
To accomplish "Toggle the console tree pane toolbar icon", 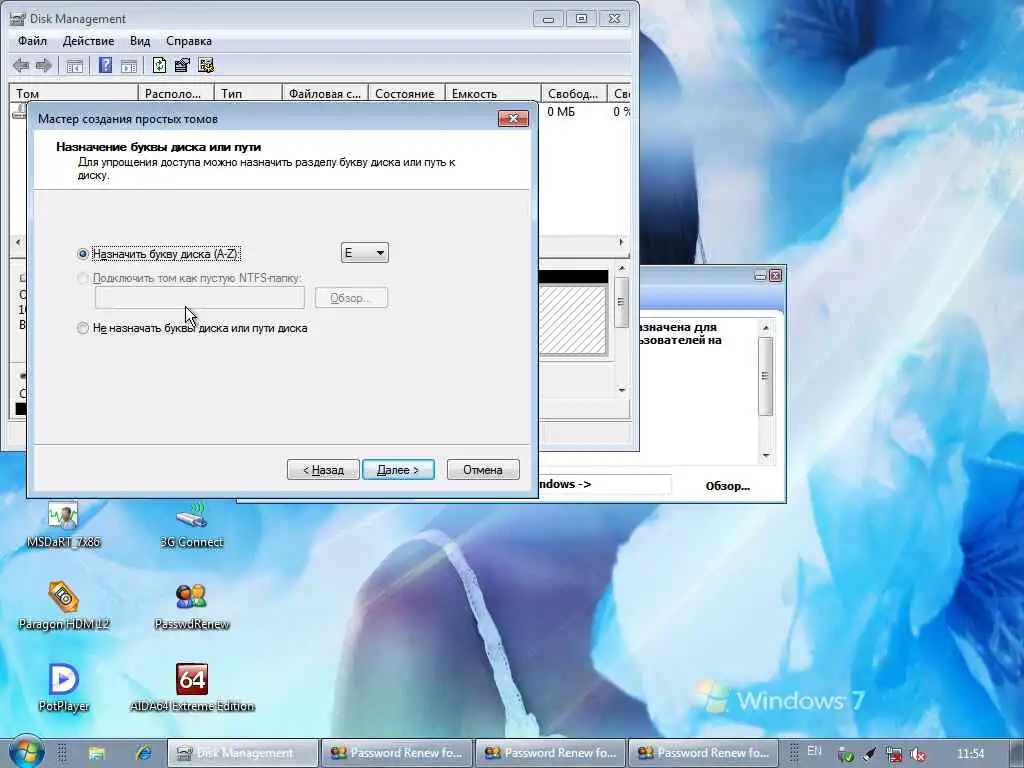I will (x=74, y=65).
